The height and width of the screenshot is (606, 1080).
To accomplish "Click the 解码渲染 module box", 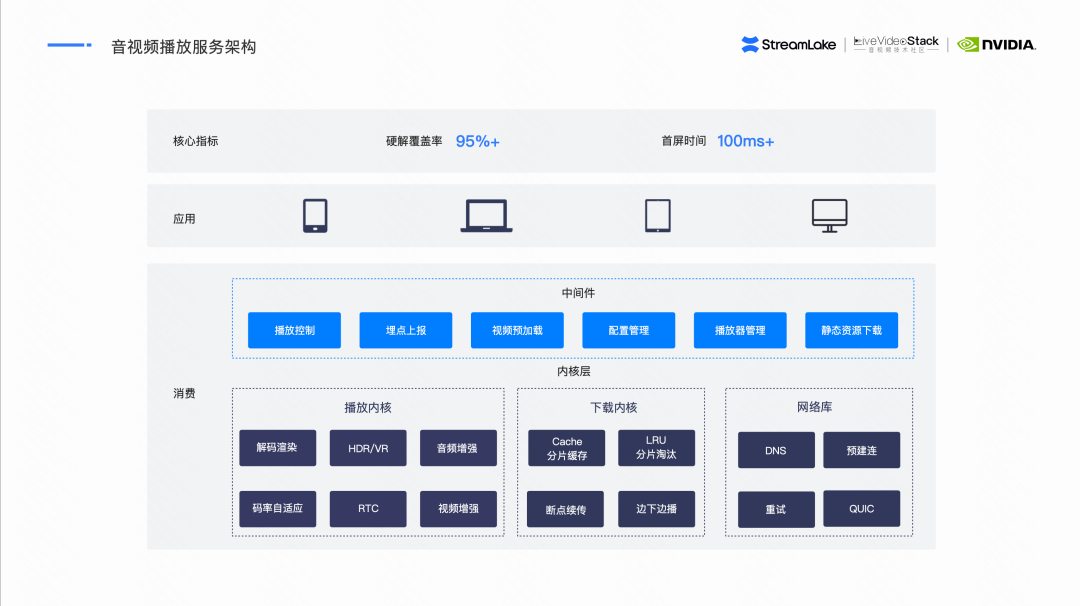I will (277, 448).
